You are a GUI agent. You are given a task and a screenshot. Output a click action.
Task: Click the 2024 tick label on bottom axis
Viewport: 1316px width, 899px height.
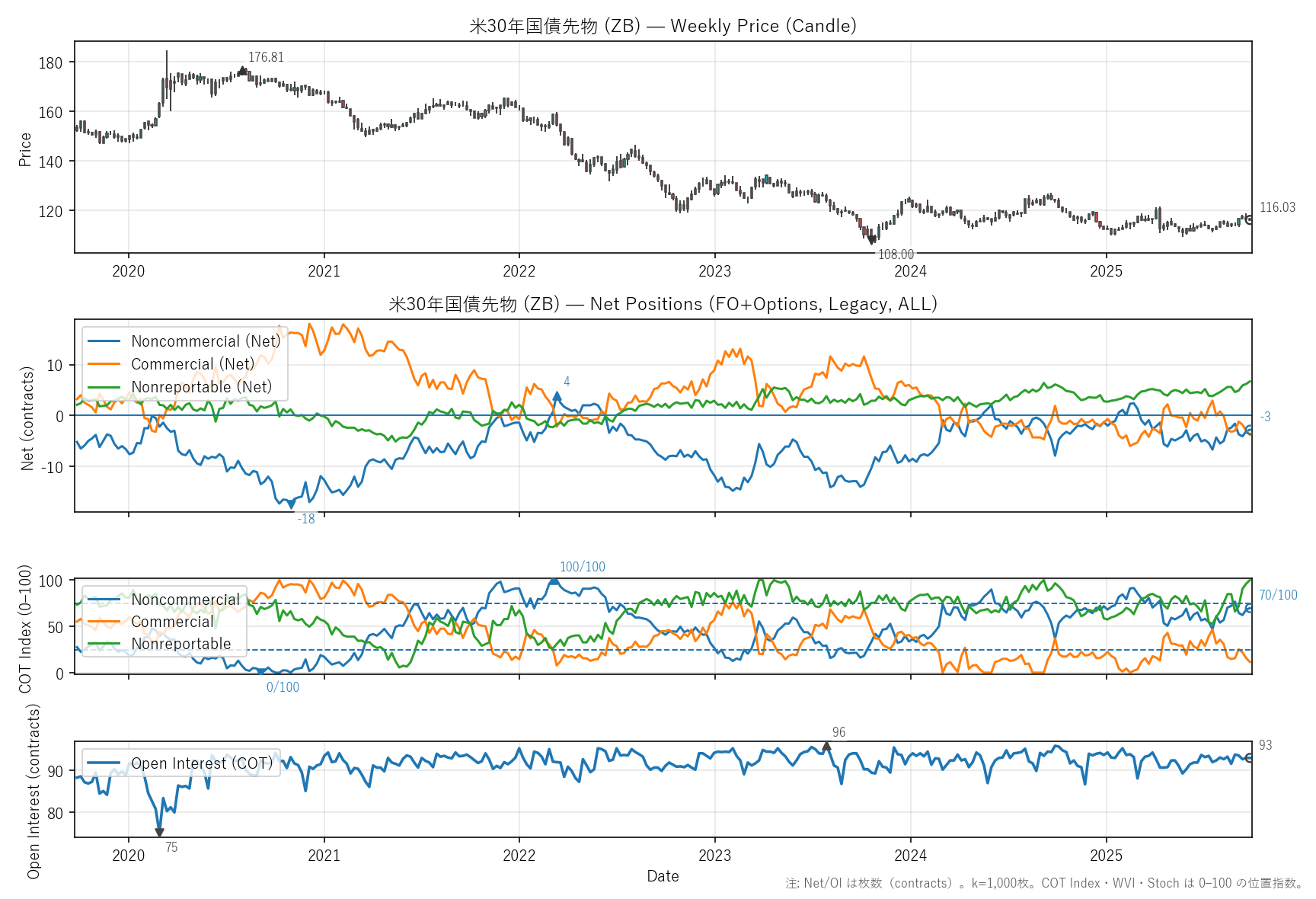[910, 856]
